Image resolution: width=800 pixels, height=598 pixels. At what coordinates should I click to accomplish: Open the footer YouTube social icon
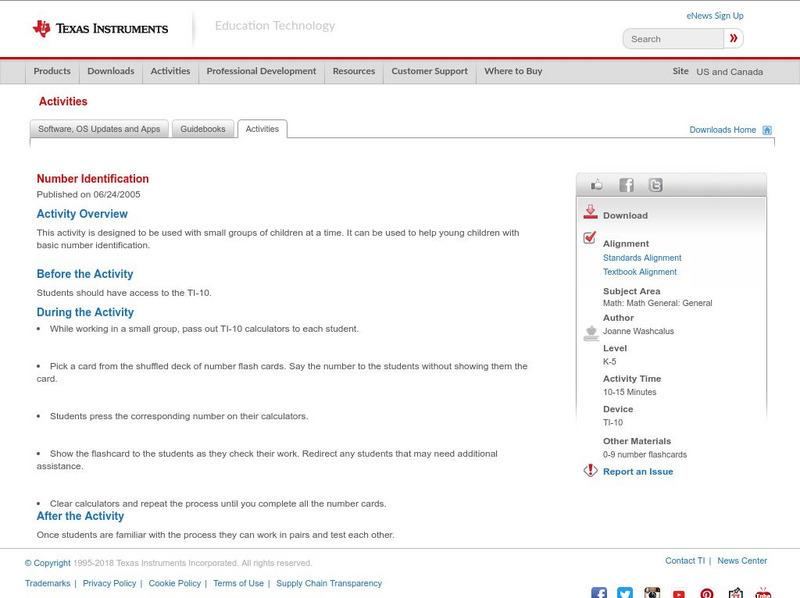[679, 593]
